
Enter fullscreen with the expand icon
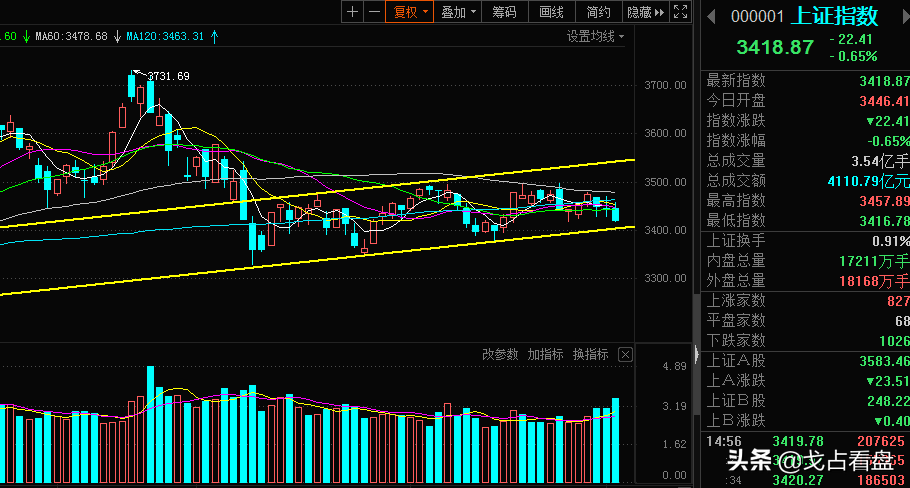(x=680, y=12)
